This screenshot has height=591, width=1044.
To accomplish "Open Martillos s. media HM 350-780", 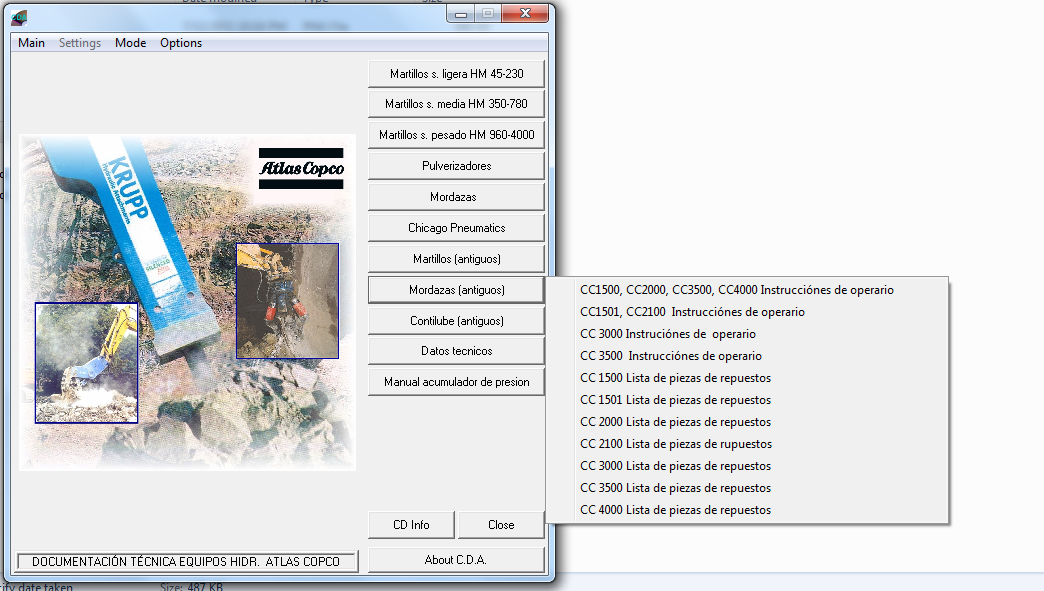I will [x=456, y=104].
